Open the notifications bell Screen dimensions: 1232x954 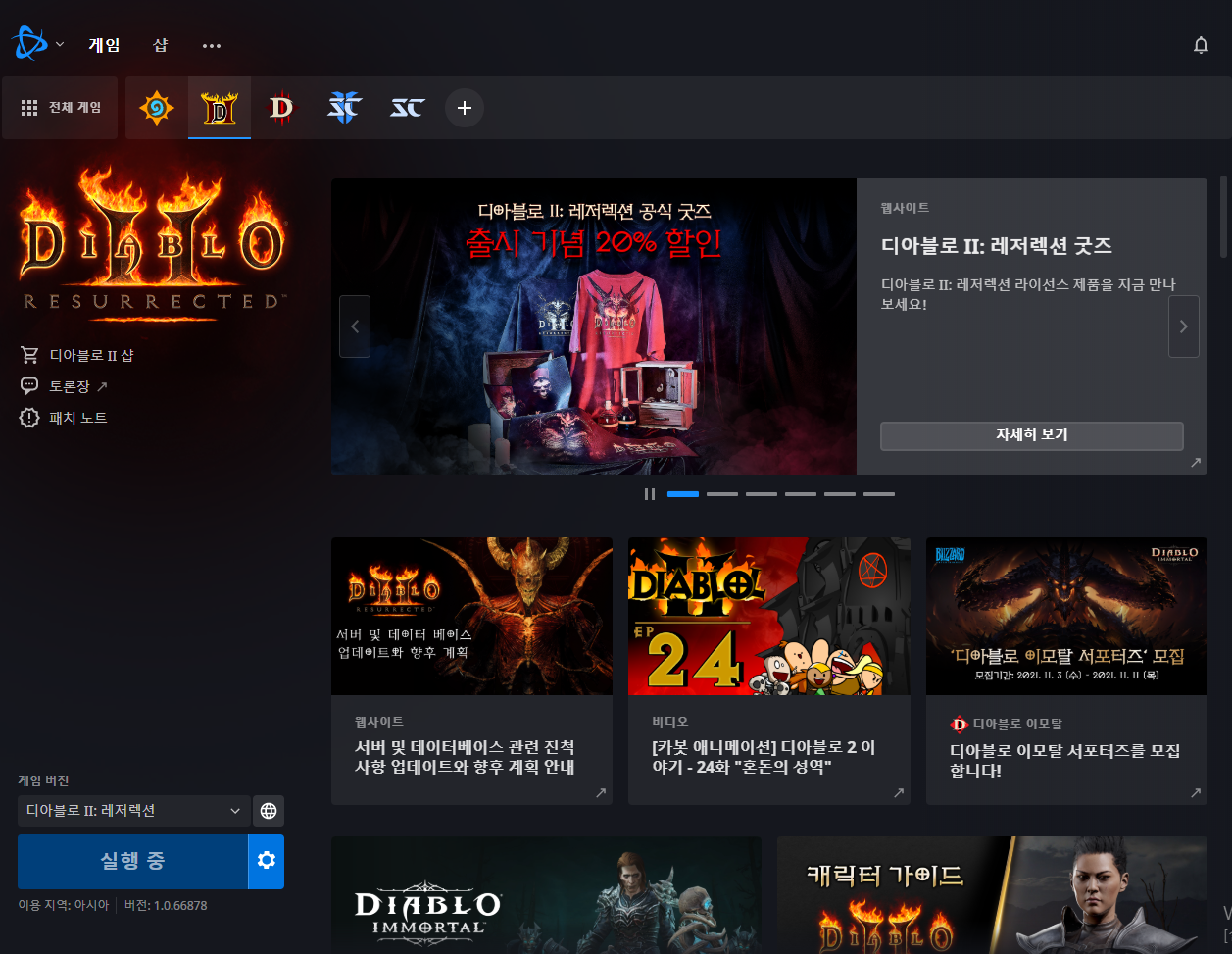pyautogui.click(x=1201, y=45)
